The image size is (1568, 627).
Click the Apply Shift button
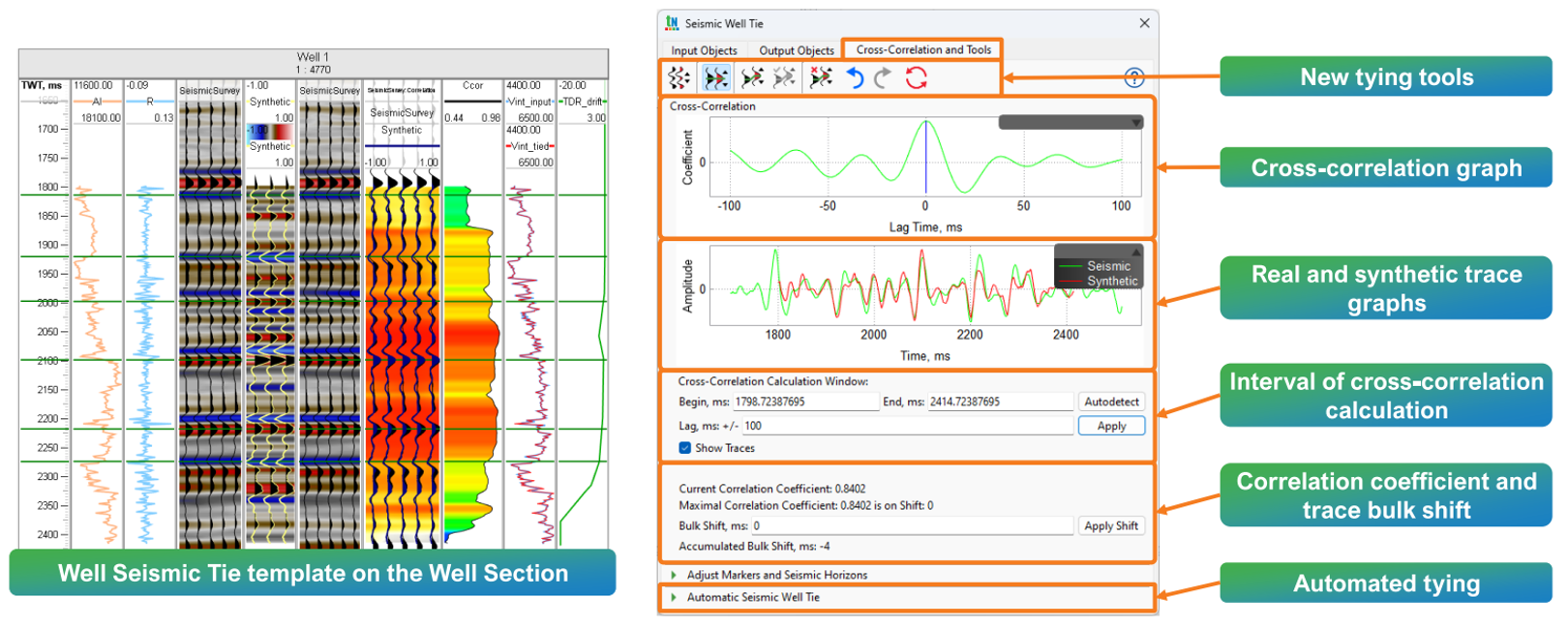tap(1111, 526)
